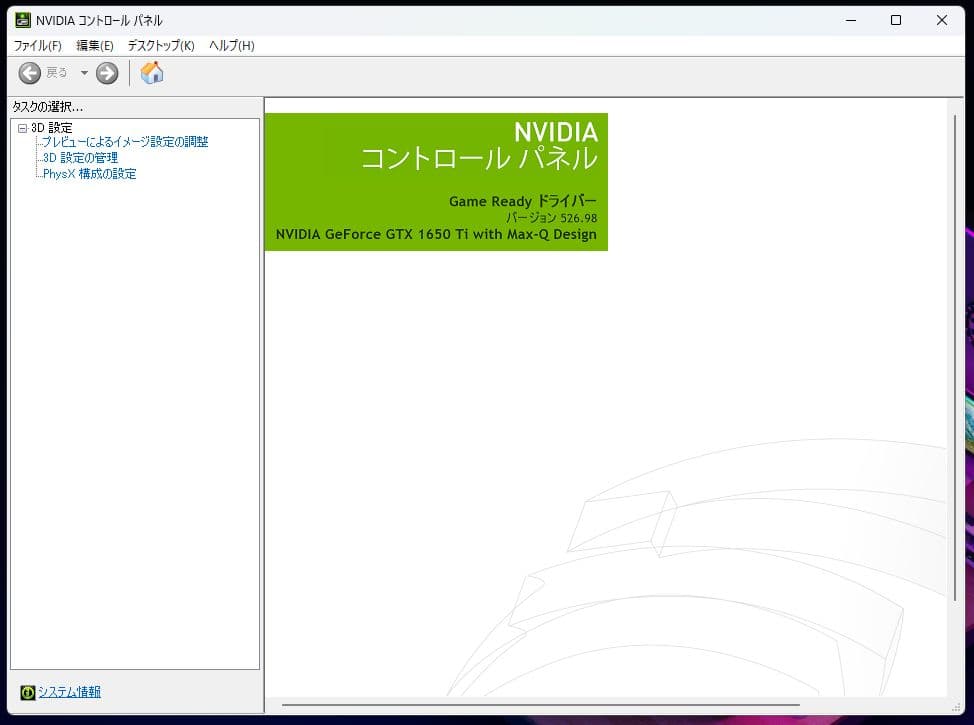Viewport: 974px width, 725px height.
Task: Open the システム情報 link
Action: point(69,692)
